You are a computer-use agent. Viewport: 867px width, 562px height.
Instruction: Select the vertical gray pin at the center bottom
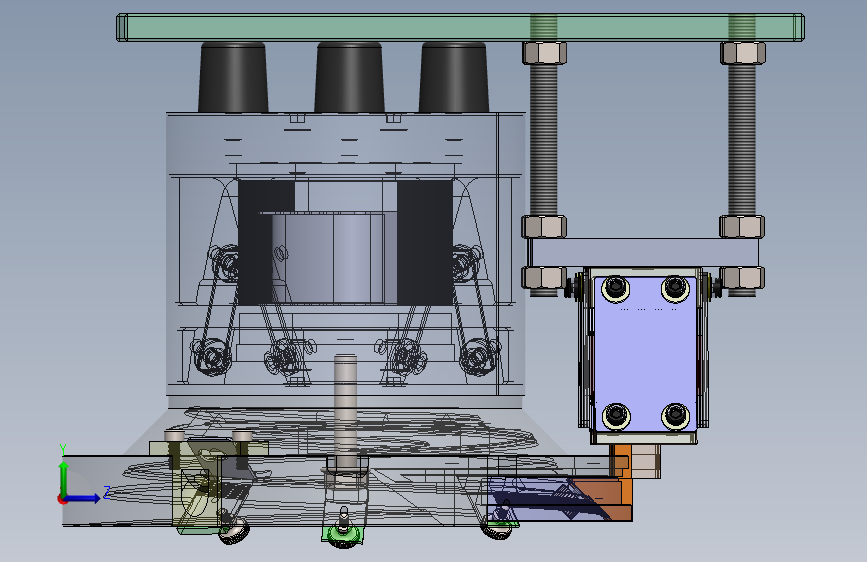pyautogui.click(x=345, y=410)
